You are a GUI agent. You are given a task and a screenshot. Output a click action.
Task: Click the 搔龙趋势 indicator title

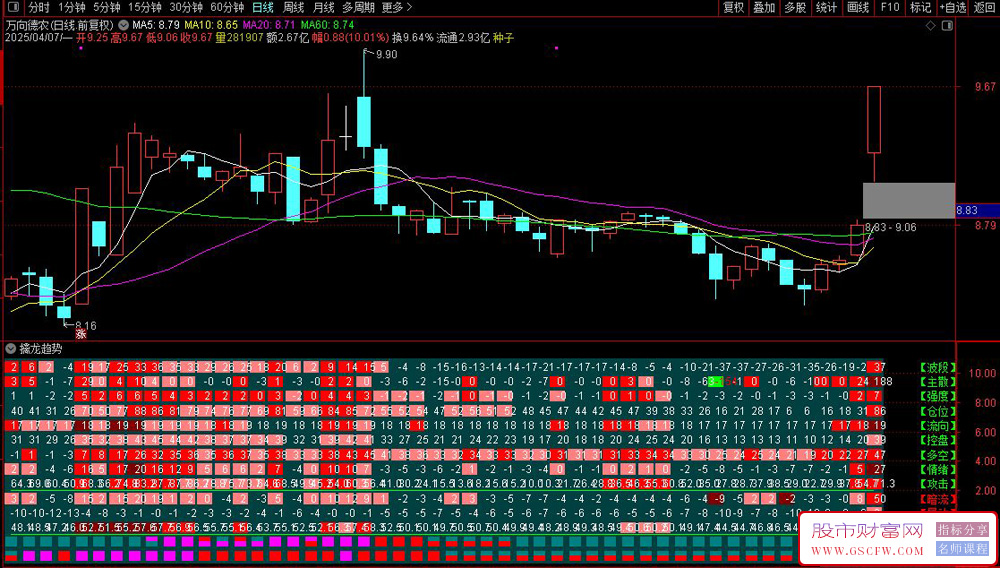[41, 349]
